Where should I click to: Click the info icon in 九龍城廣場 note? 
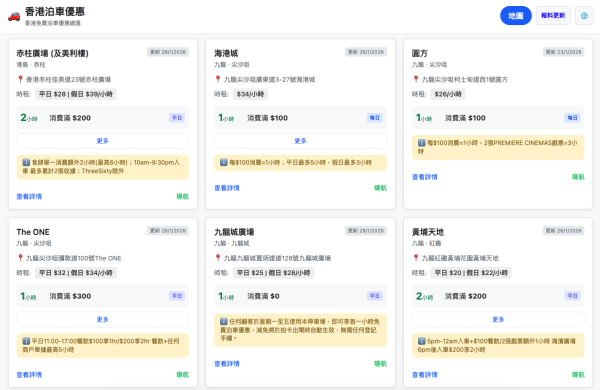[x=224, y=321]
